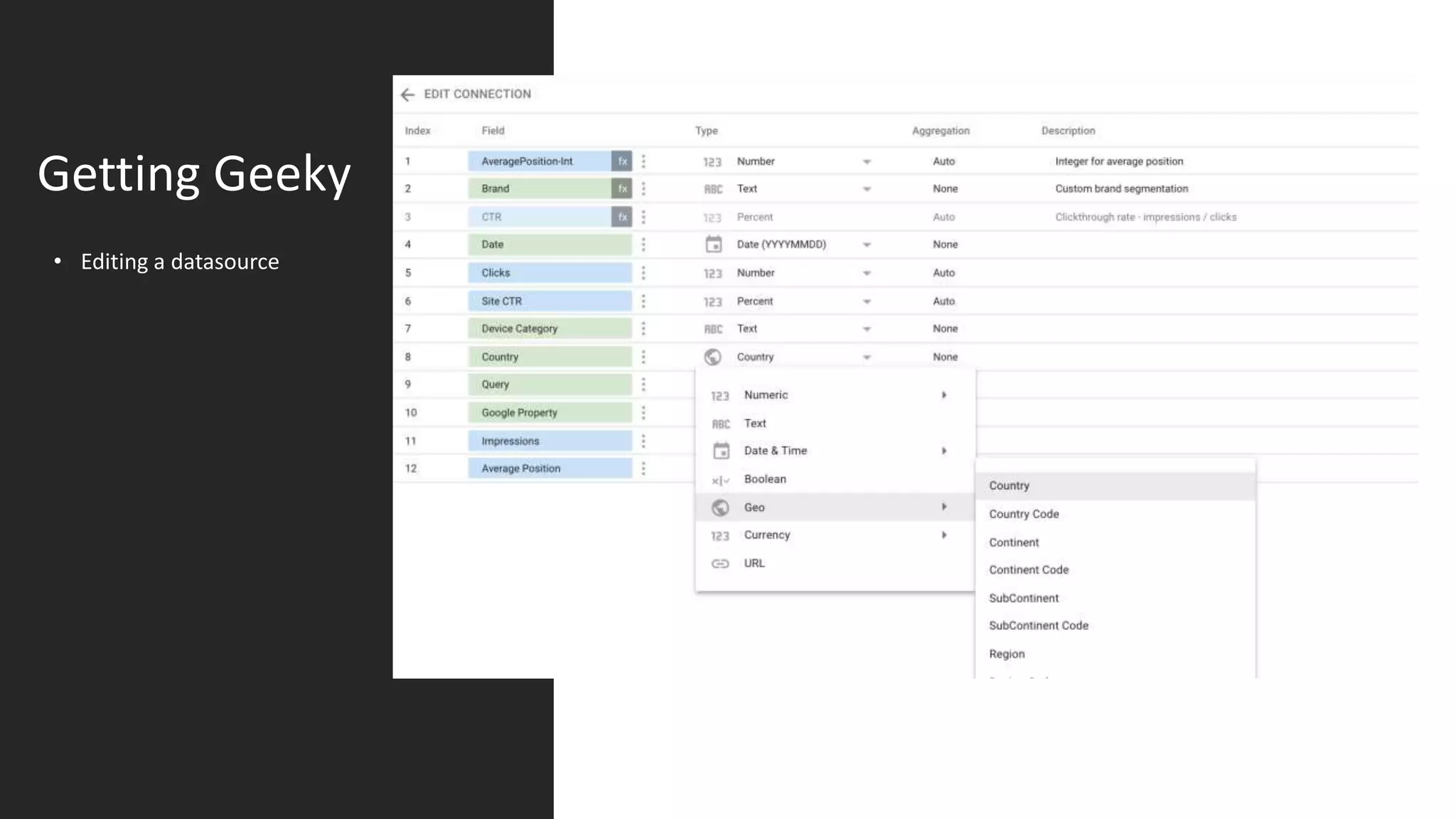Click the globe icon beside Geo
Viewport: 1456px width, 819px height.
click(720, 508)
